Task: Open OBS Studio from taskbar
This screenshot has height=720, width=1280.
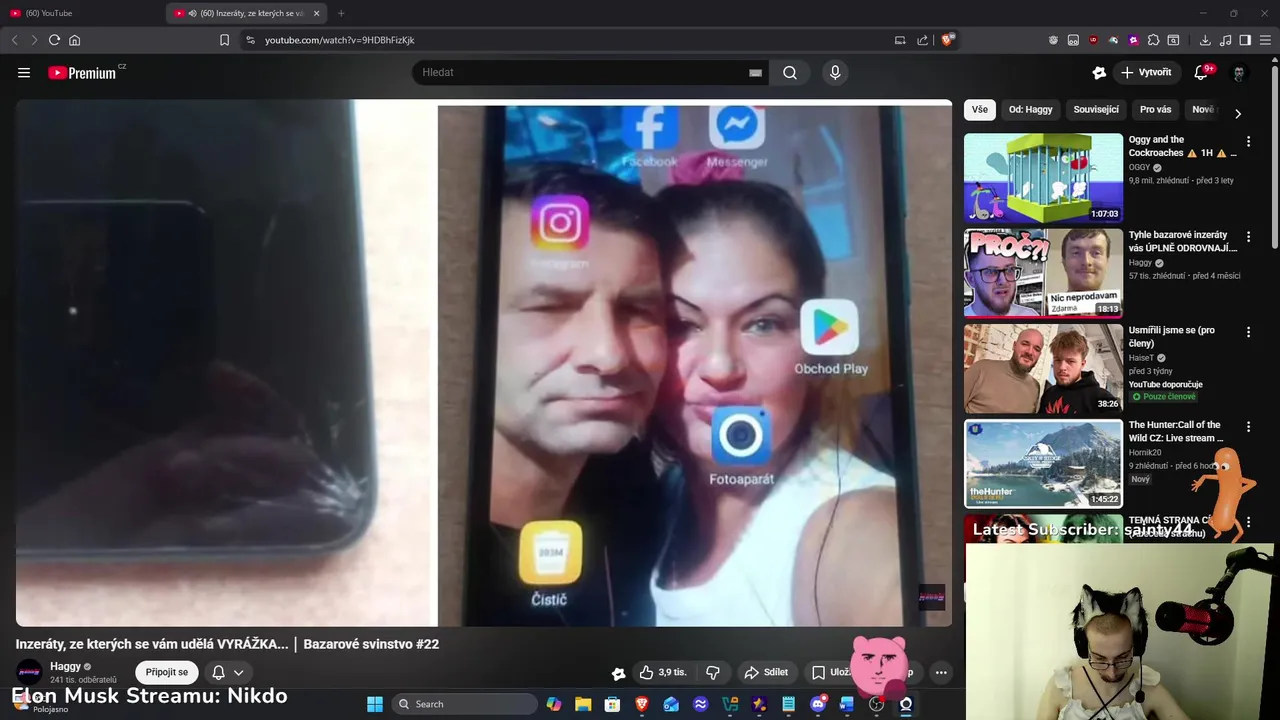Action: tap(877, 704)
